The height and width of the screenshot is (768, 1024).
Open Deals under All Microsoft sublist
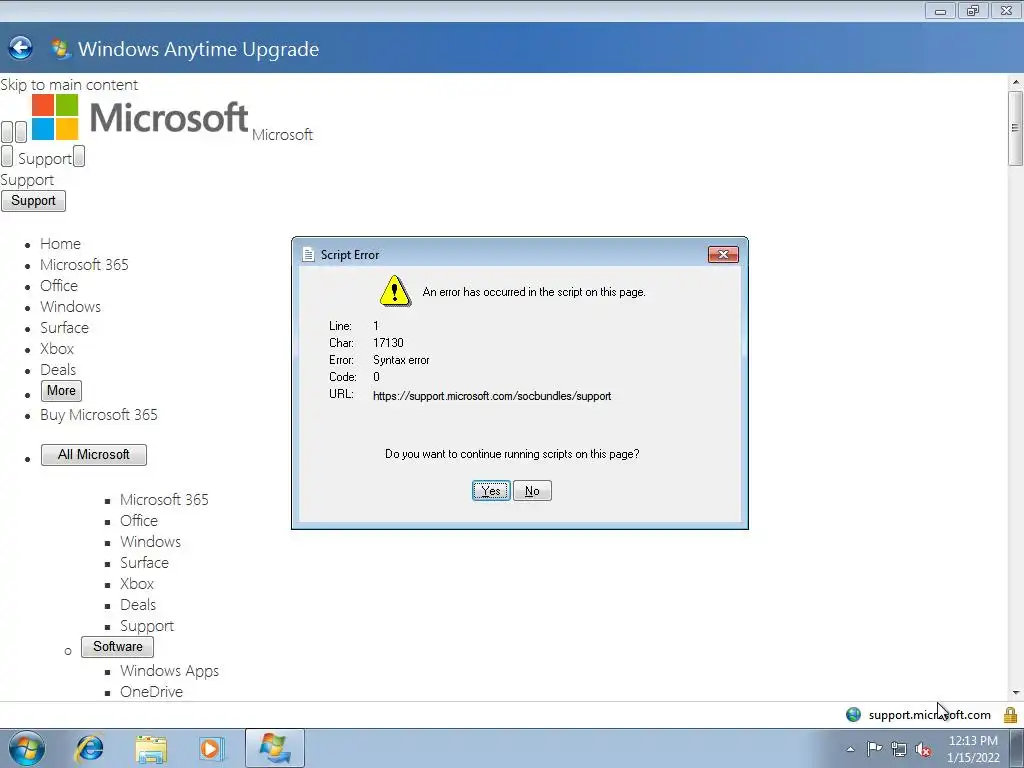coord(138,605)
